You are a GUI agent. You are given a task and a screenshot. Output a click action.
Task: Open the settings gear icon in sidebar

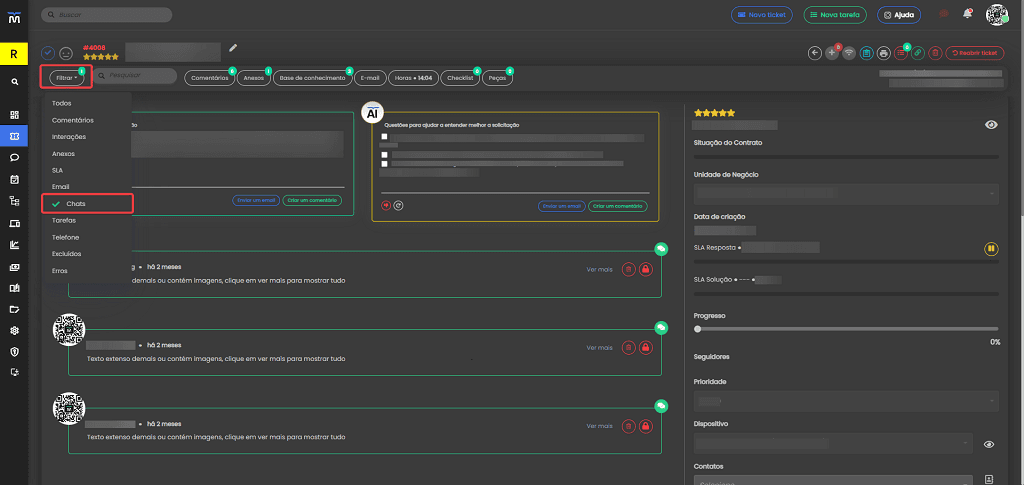click(x=14, y=330)
